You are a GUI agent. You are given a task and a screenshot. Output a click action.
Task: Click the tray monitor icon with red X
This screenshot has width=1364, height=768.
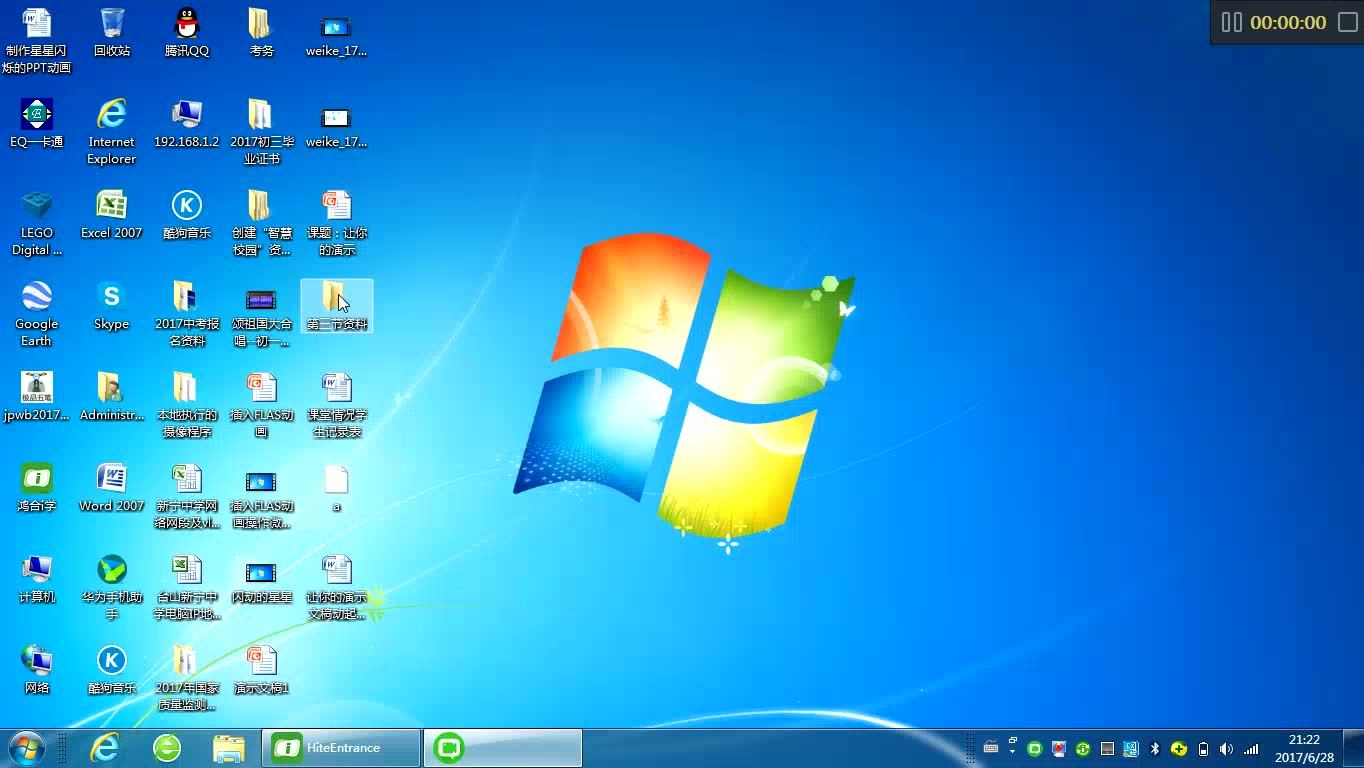[x=1059, y=749]
